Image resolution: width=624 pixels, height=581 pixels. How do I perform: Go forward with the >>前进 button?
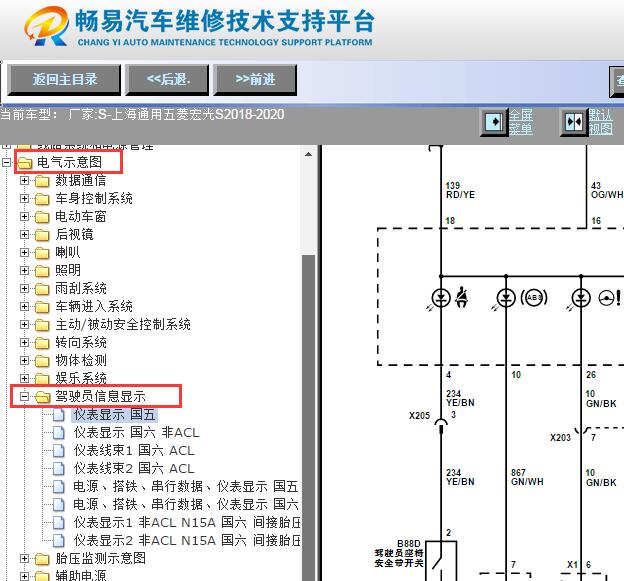click(255, 80)
